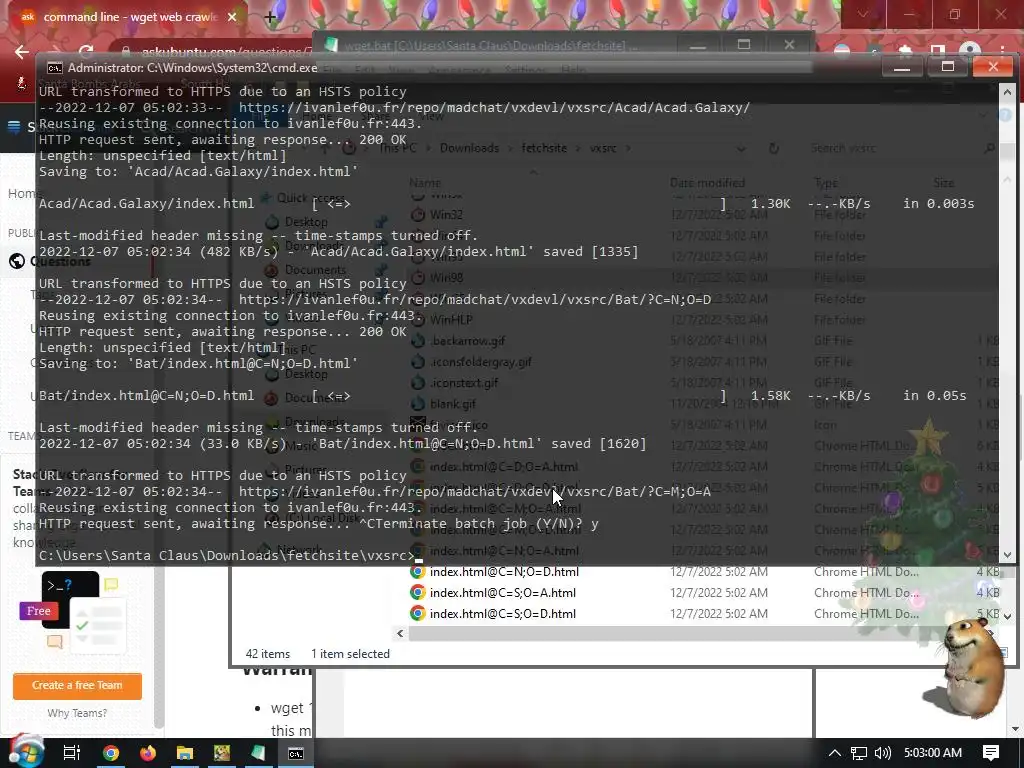Viewport: 1024px width, 768px height.
Task: Click the Free badge on Teams promo
Action: [39, 611]
